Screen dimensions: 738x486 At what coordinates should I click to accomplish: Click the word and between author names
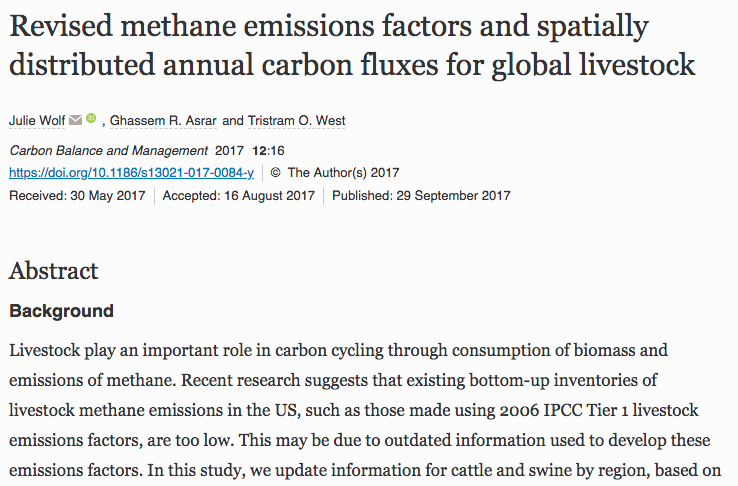pyautogui.click(x=233, y=120)
